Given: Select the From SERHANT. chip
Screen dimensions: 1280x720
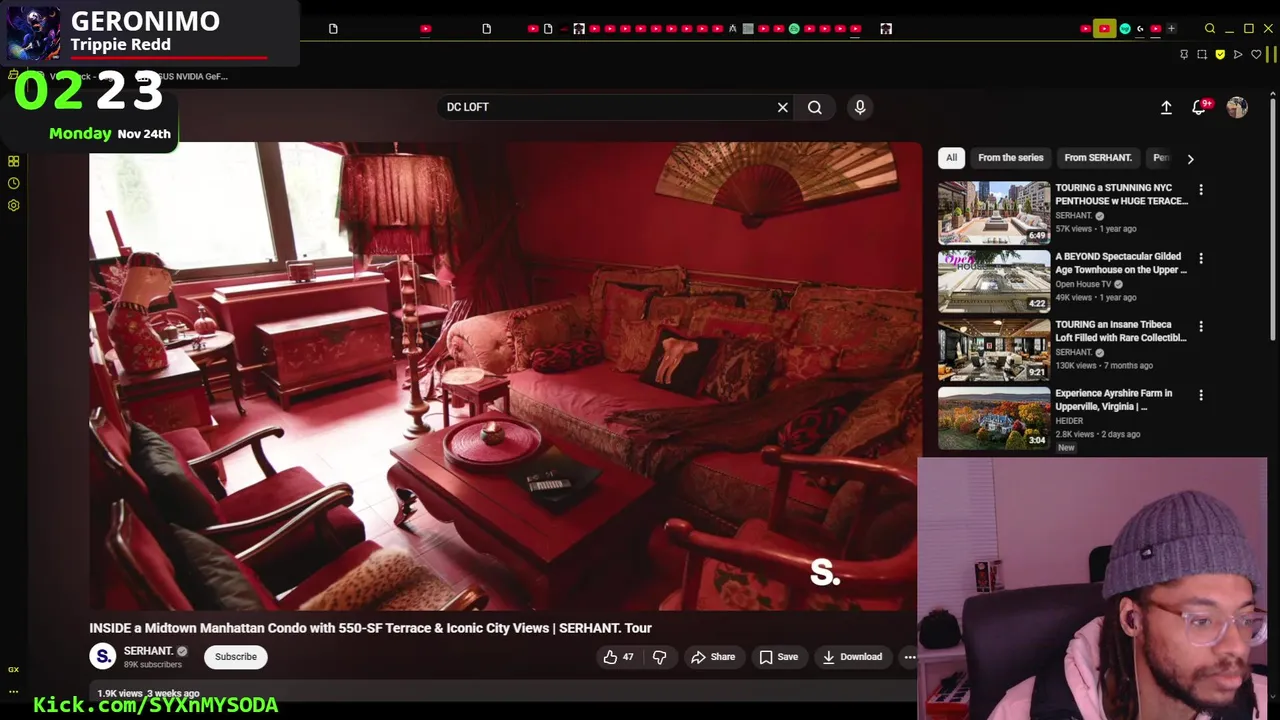Looking at the screenshot, I should click(1098, 158).
